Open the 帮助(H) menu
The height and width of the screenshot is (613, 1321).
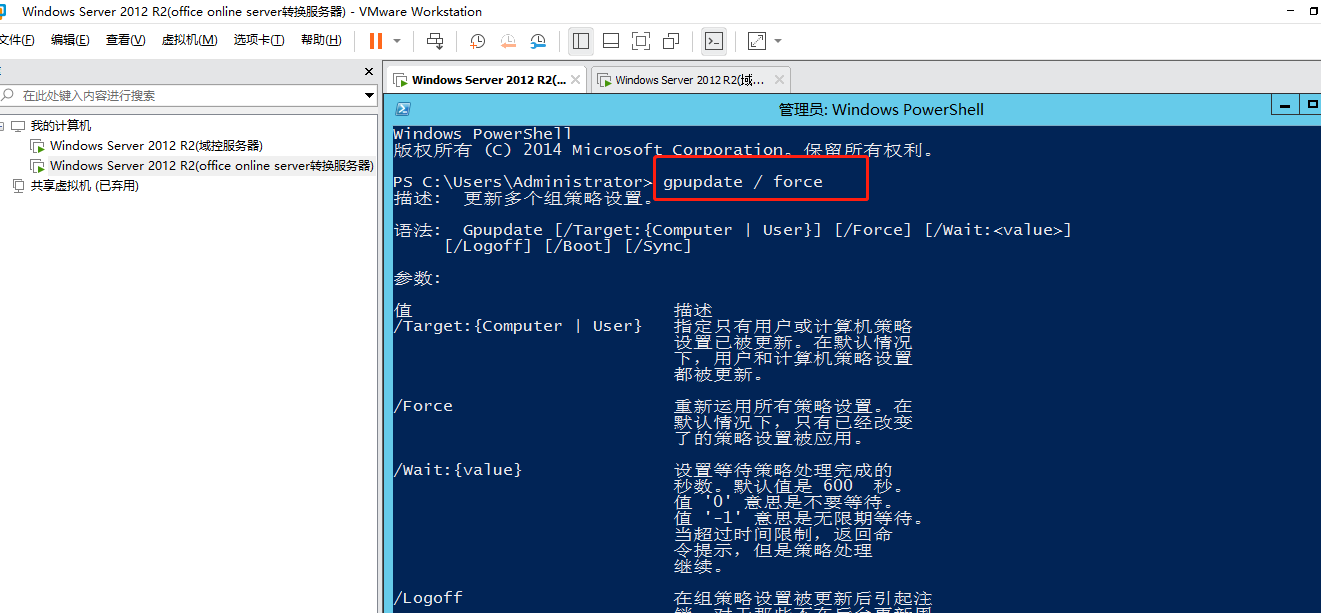pyautogui.click(x=321, y=40)
